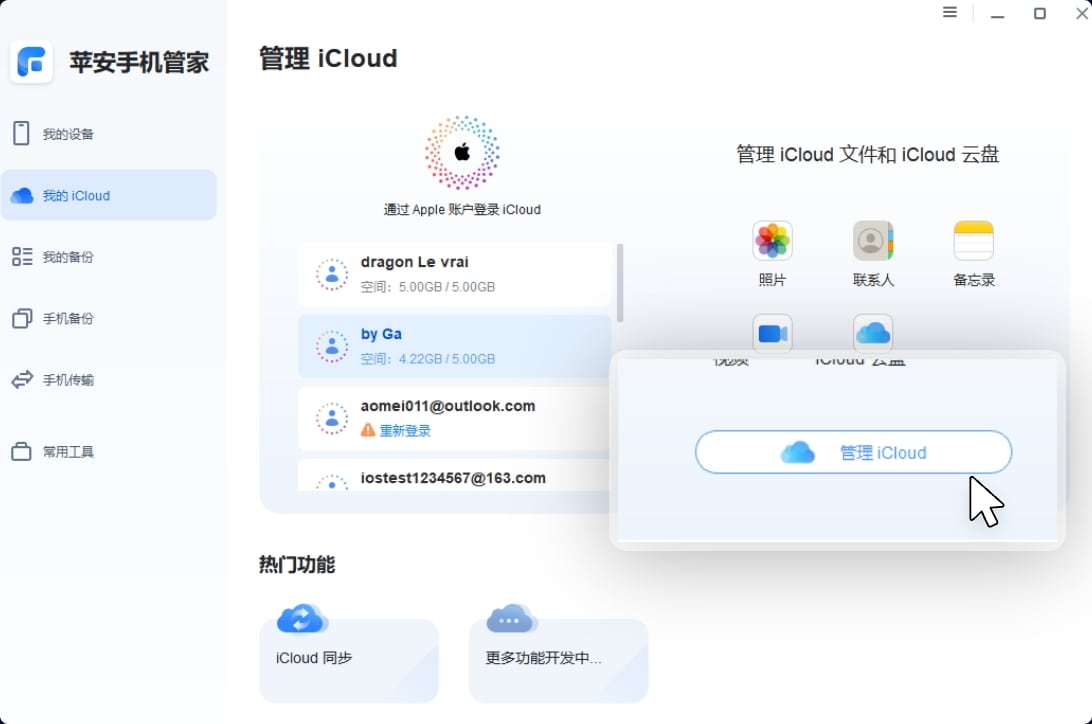Click the iCloud Drive cloud icon

873,333
